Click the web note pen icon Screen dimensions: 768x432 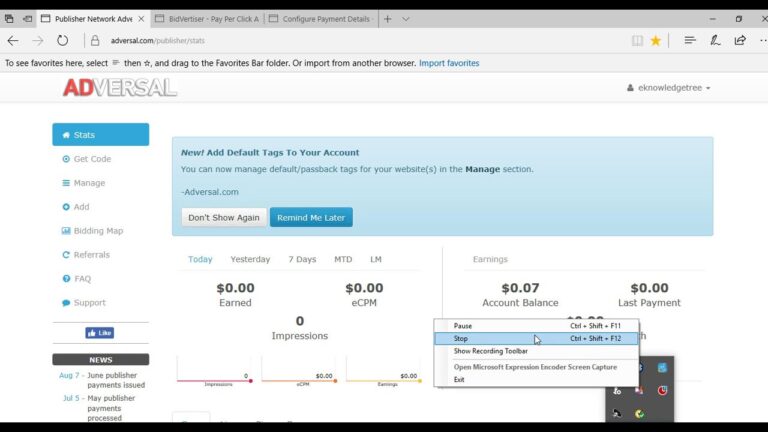pyautogui.click(x=715, y=41)
